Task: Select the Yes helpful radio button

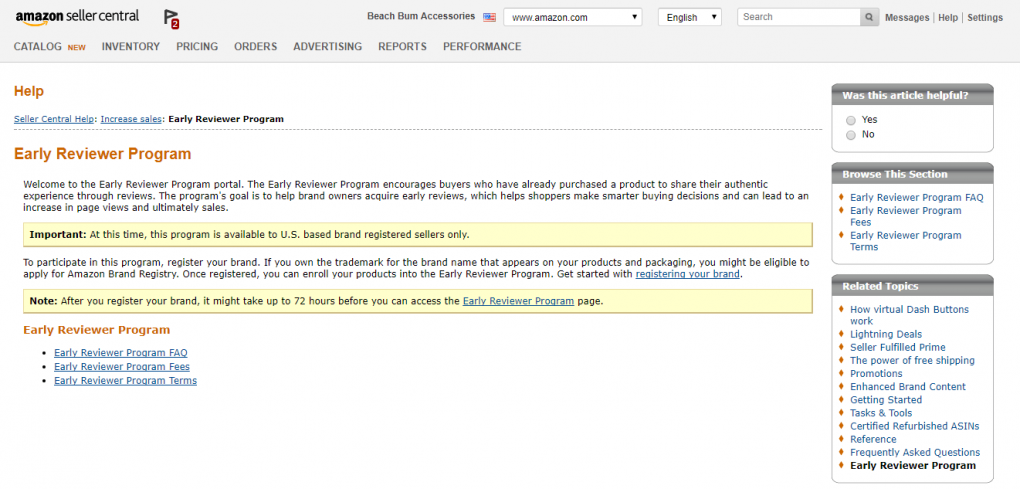Action: (x=851, y=120)
